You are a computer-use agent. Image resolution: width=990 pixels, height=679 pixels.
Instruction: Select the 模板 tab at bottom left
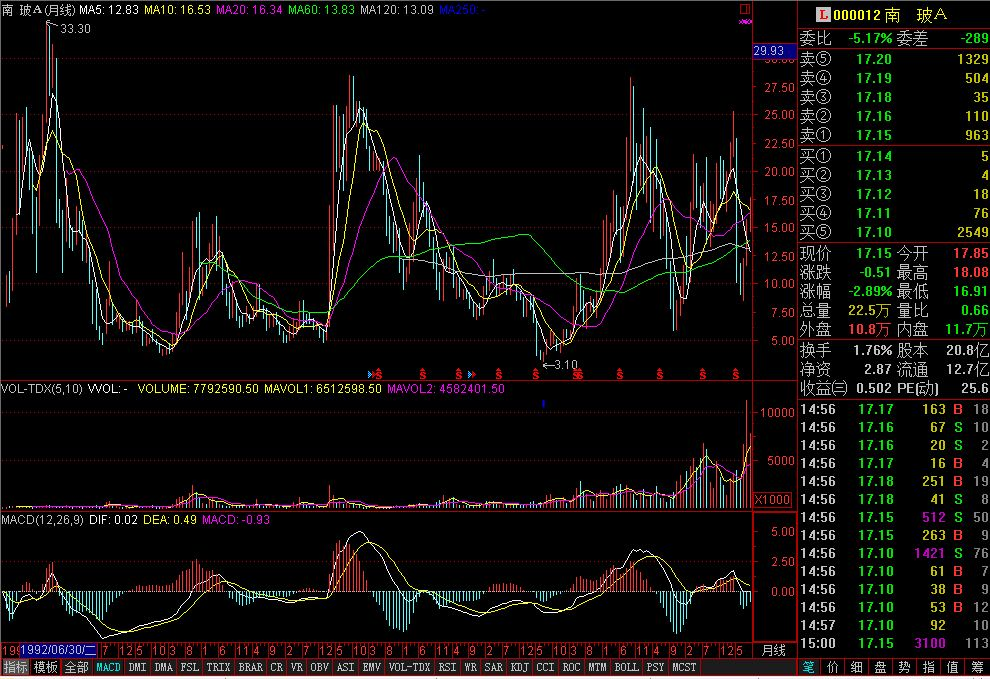[45, 667]
